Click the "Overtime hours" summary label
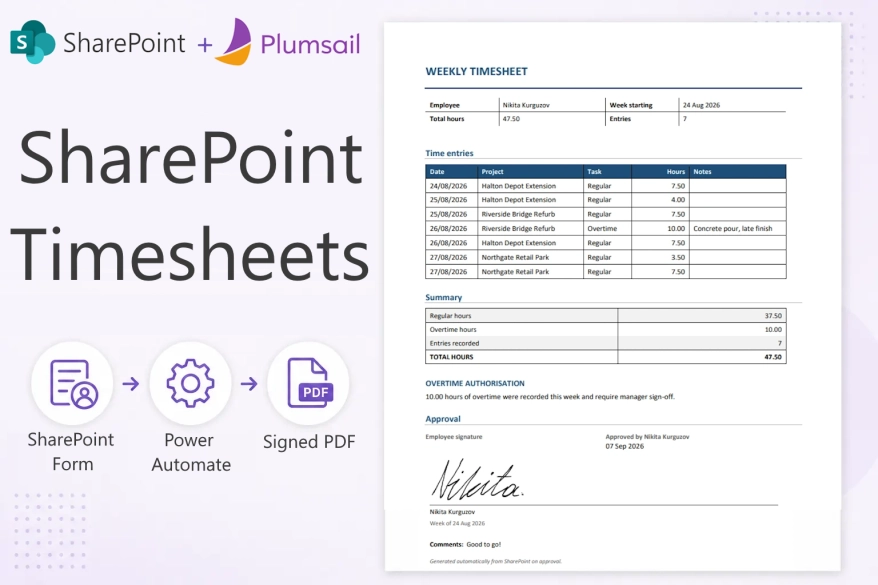The width and height of the screenshot is (878, 585). click(453, 330)
